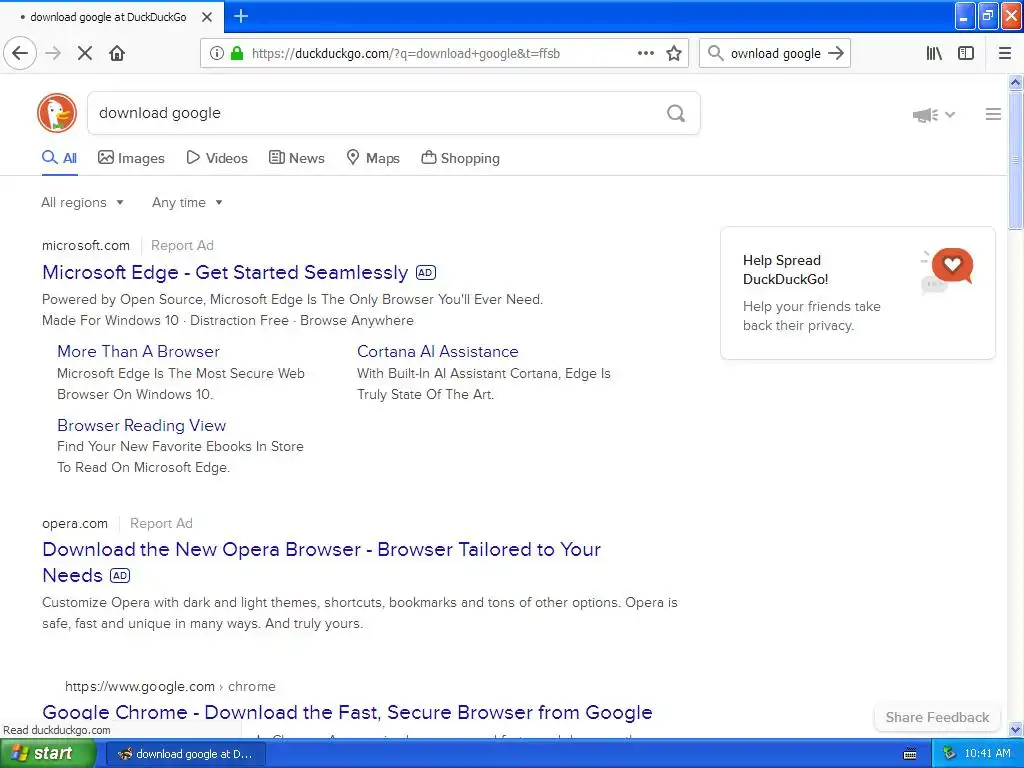Stop loading the page
The width and height of the screenshot is (1024, 768).
85,54
